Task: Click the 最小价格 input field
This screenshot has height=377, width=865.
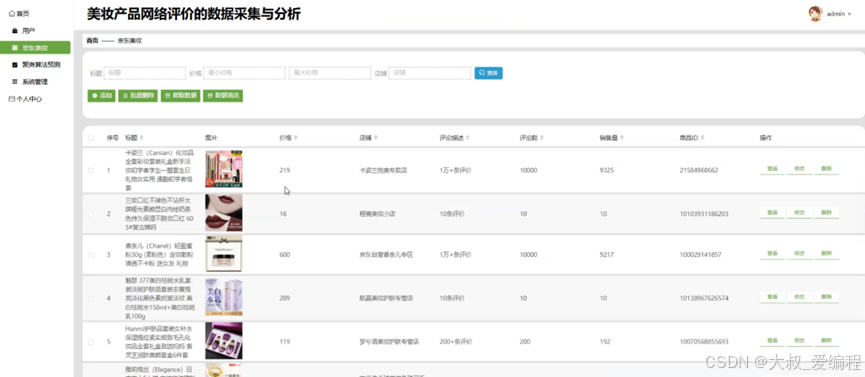Action: pos(244,73)
